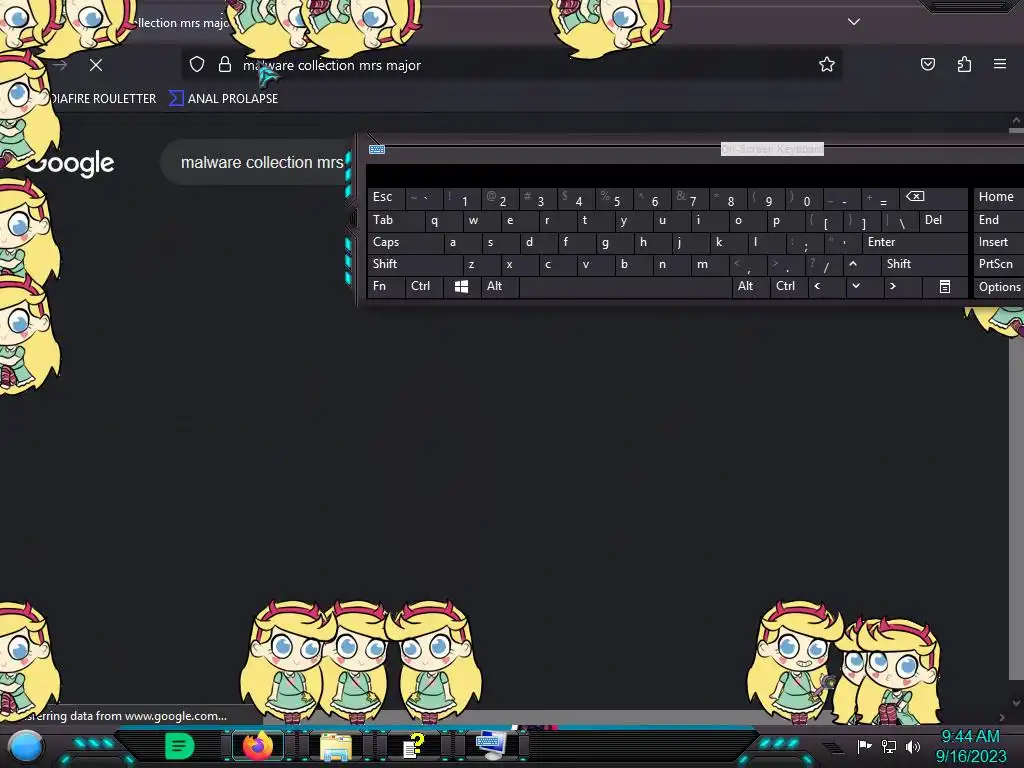Toggle the left Ctrl key
1024x768 pixels.
tap(423, 287)
